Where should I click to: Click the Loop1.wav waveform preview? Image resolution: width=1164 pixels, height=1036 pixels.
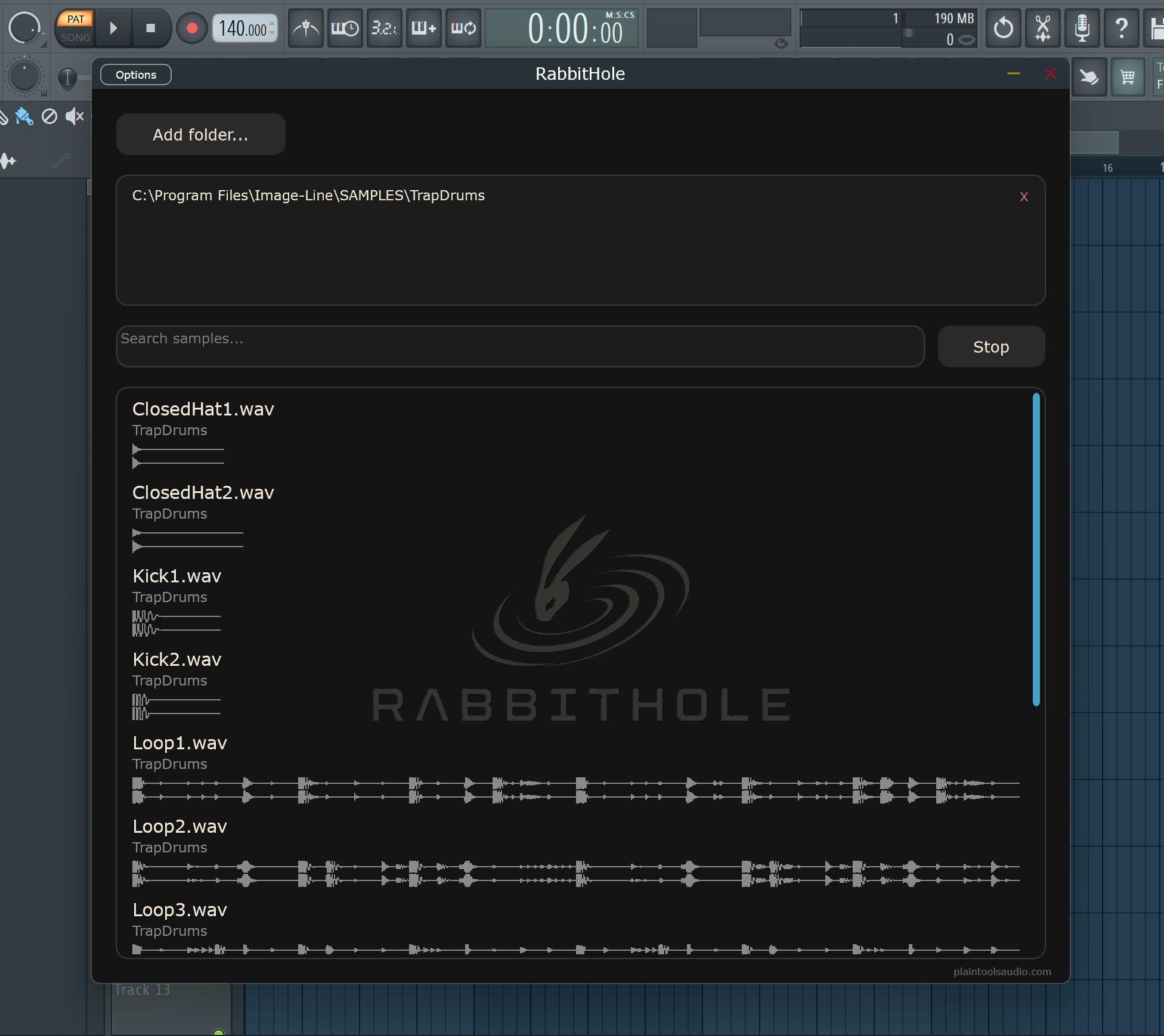pyautogui.click(x=576, y=790)
